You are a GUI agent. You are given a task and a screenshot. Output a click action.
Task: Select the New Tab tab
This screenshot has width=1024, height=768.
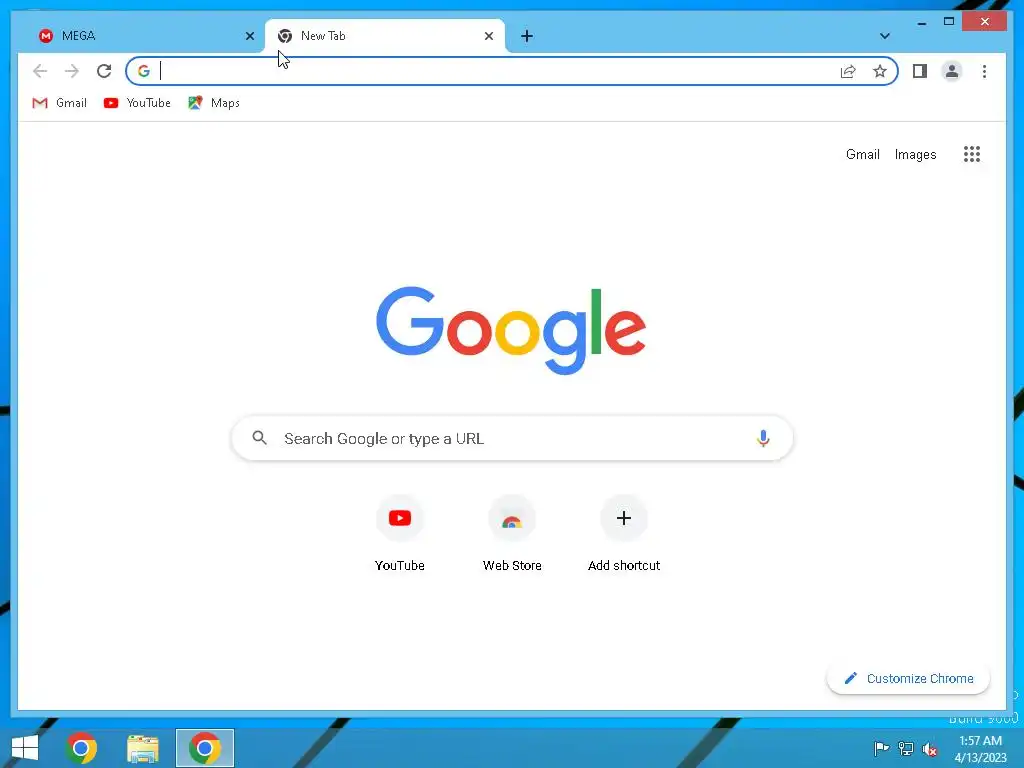[x=384, y=36]
